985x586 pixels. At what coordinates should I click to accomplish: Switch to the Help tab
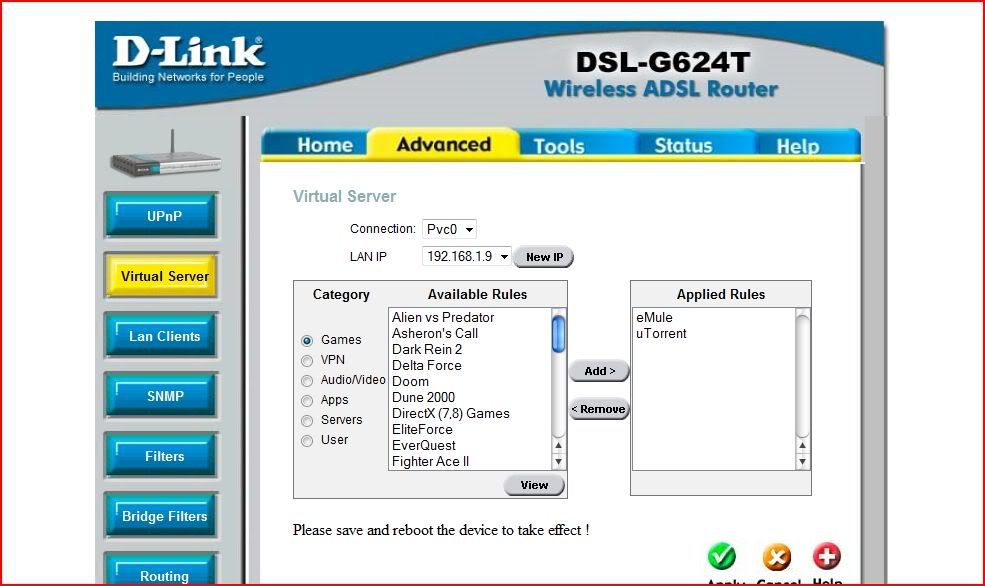coord(798,146)
